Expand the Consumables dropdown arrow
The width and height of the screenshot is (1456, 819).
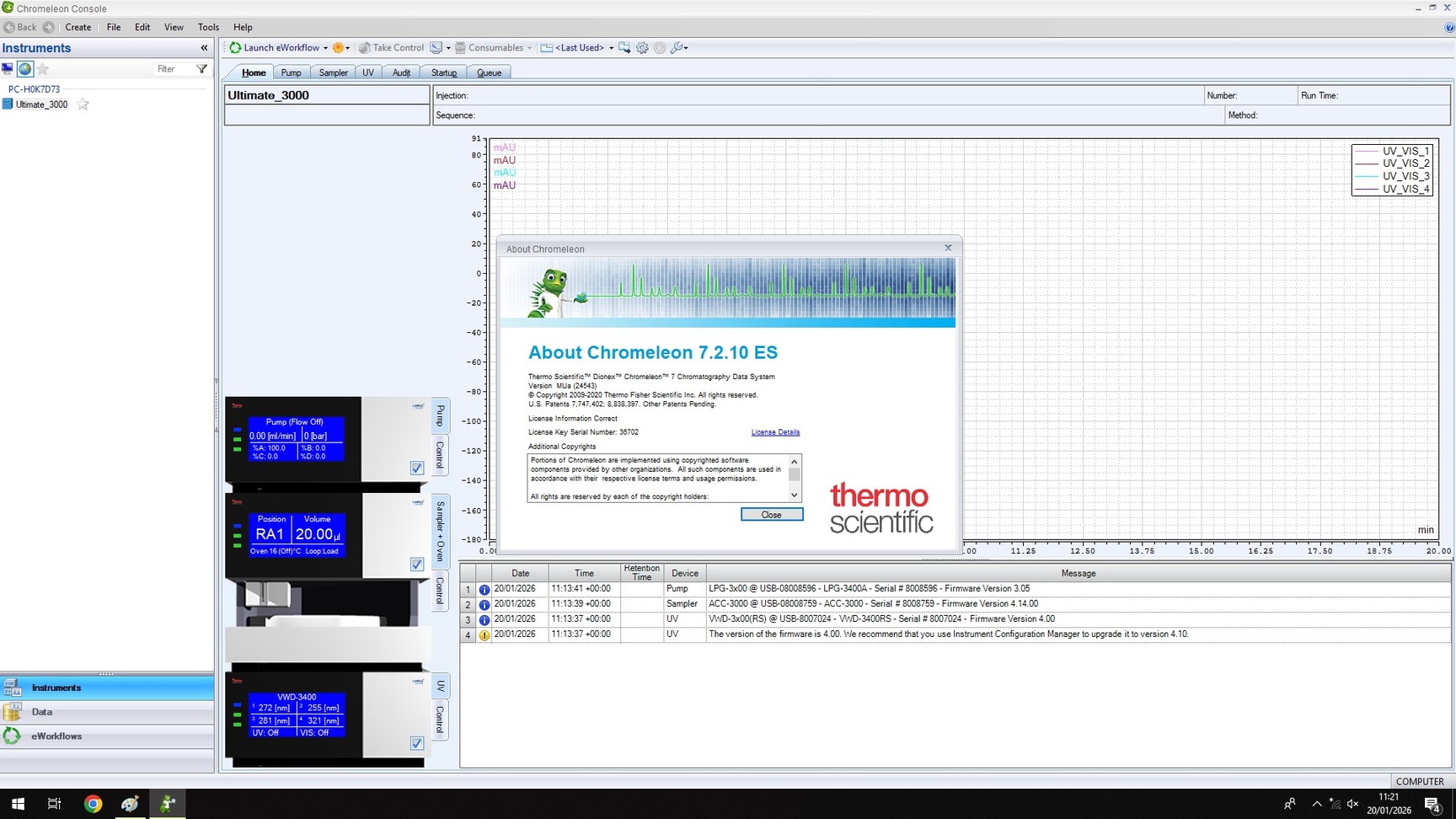click(529, 47)
